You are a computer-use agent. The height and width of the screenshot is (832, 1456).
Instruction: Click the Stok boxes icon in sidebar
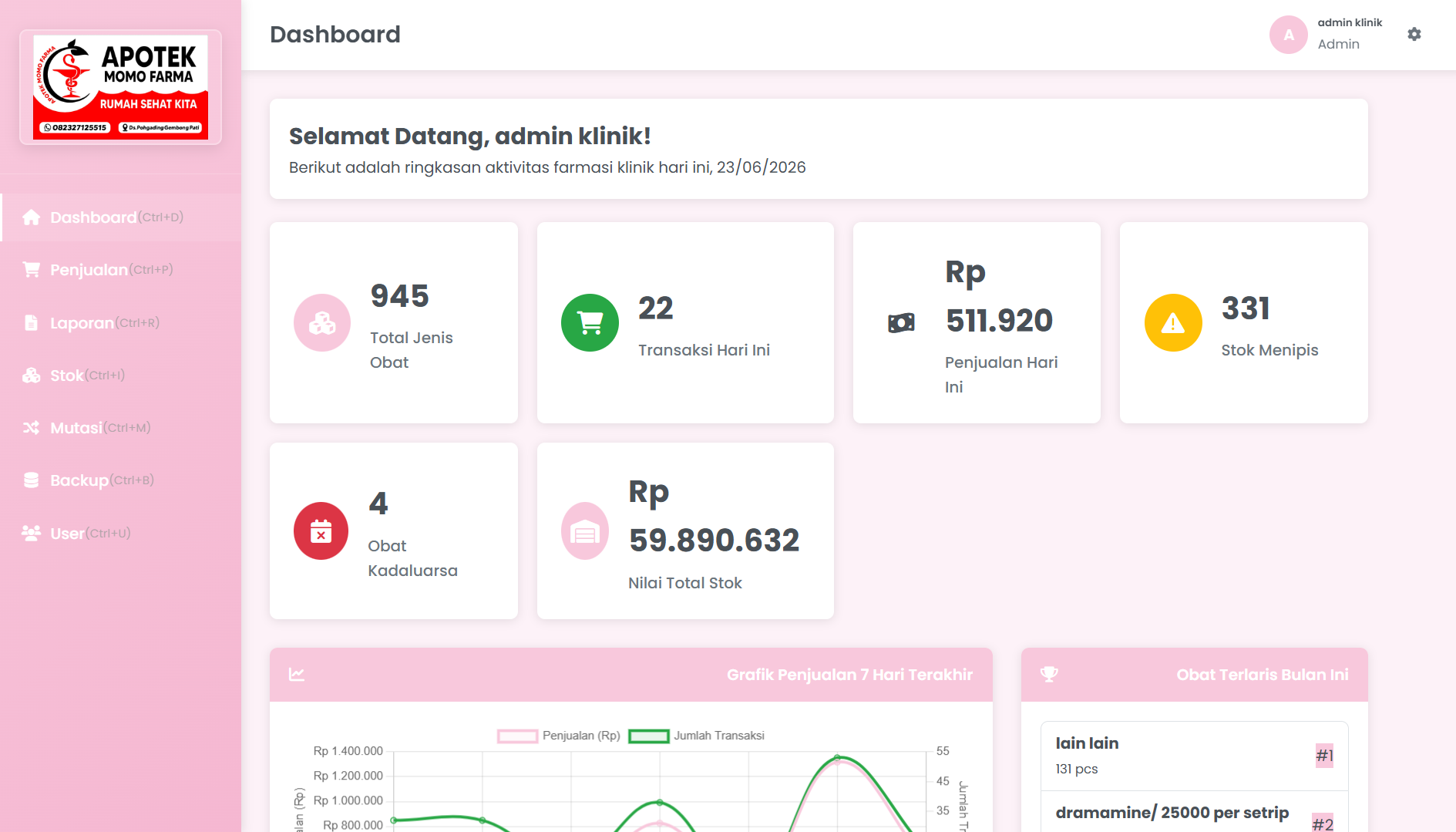[x=31, y=376]
